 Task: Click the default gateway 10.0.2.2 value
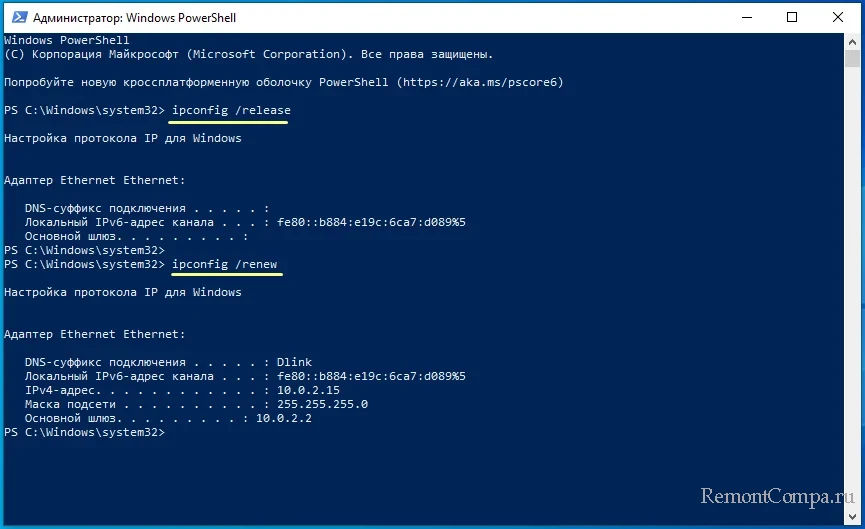pyautogui.click(x=283, y=418)
